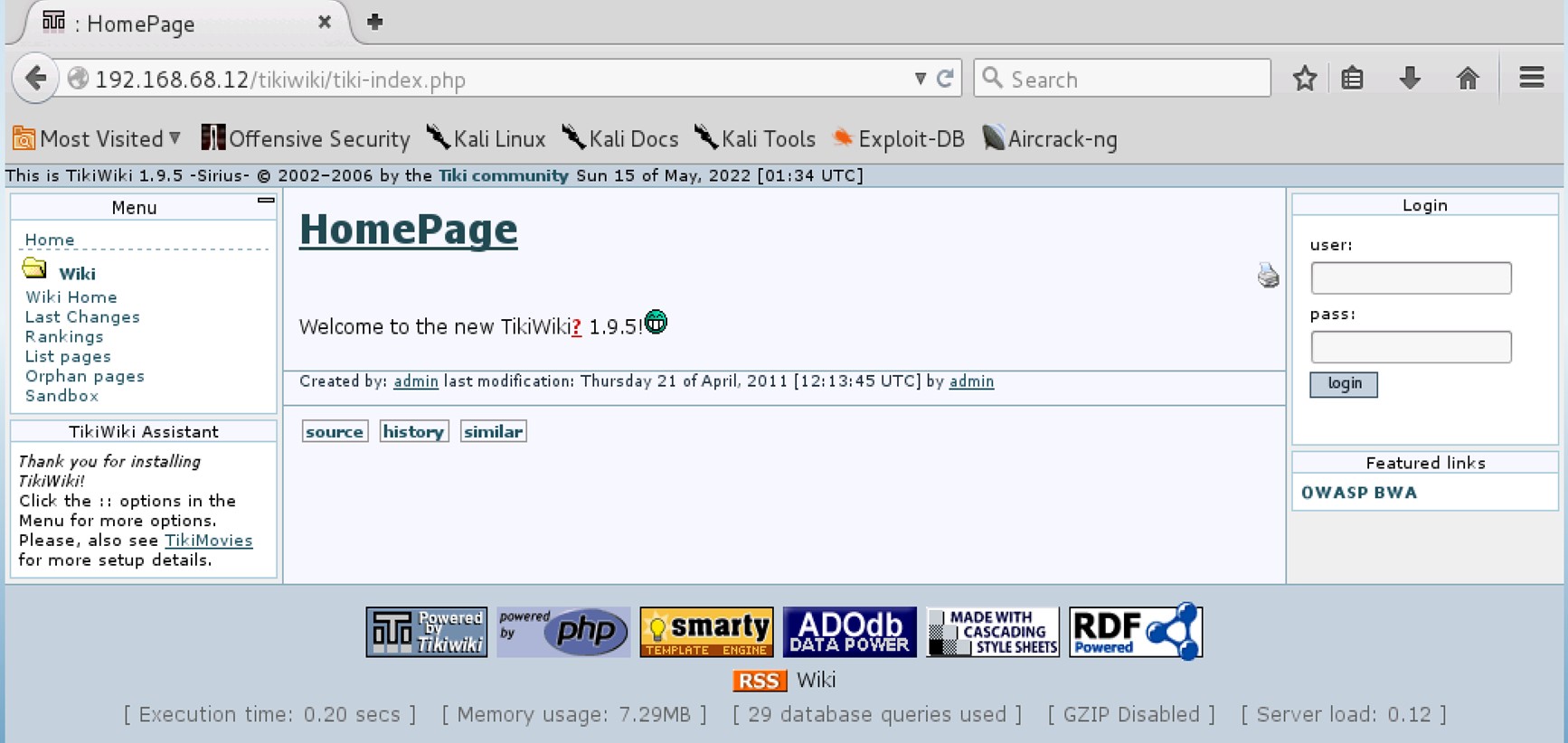The height and width of the screenshot is (743, 1568).
Task: Click the history button below the page
Action: (413, 432)
